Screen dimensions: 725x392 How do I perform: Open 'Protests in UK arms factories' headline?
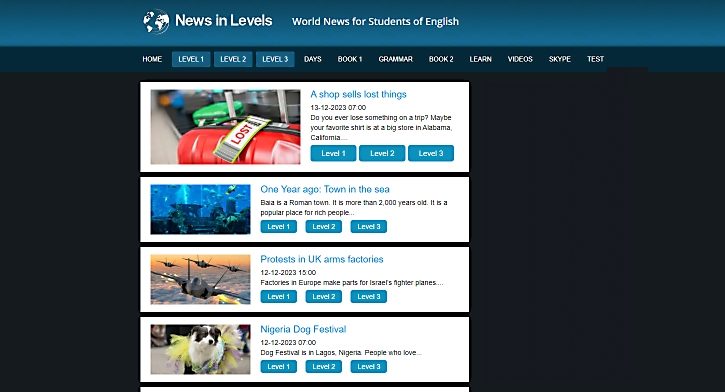point(322,259)
